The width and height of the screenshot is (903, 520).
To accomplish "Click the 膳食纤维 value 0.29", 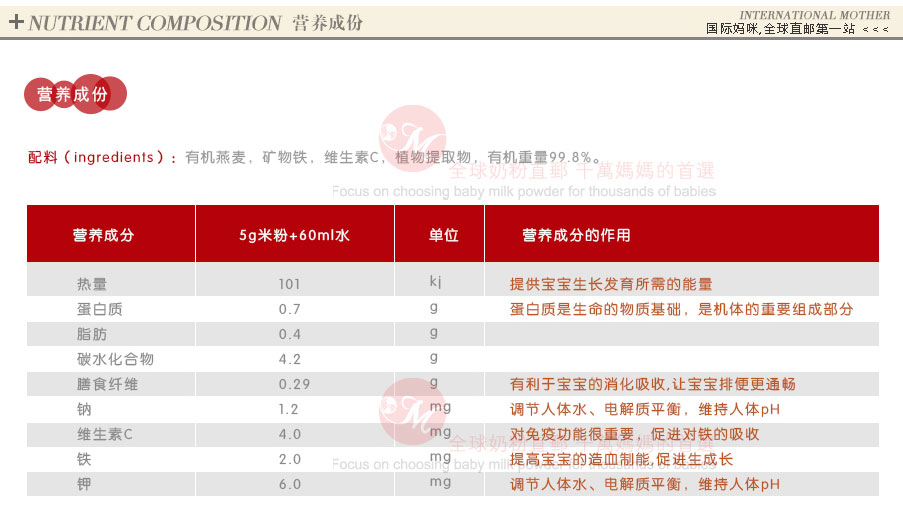I will coord(293,384).
